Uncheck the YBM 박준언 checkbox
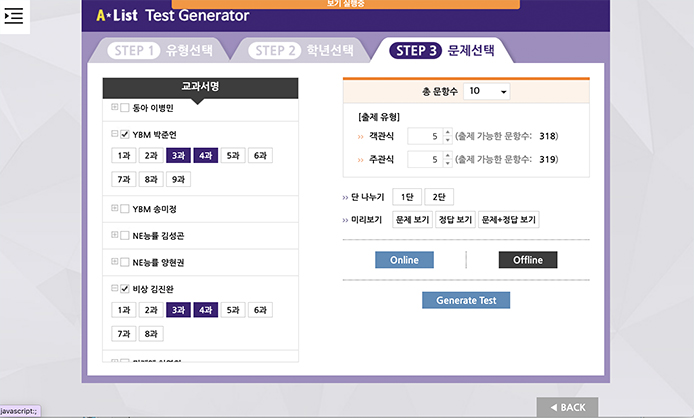 pyautogui.click(x=125, y=134)
